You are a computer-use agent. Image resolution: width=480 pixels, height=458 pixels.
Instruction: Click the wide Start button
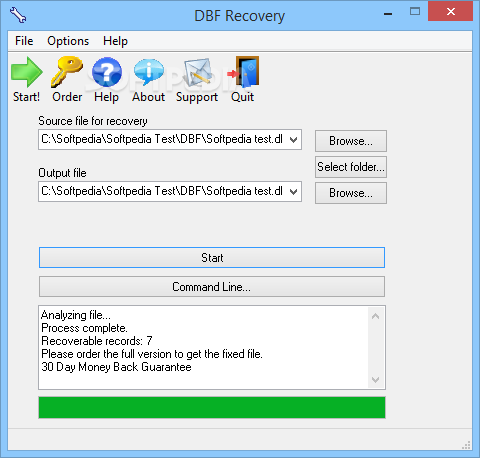coord(212,257)
